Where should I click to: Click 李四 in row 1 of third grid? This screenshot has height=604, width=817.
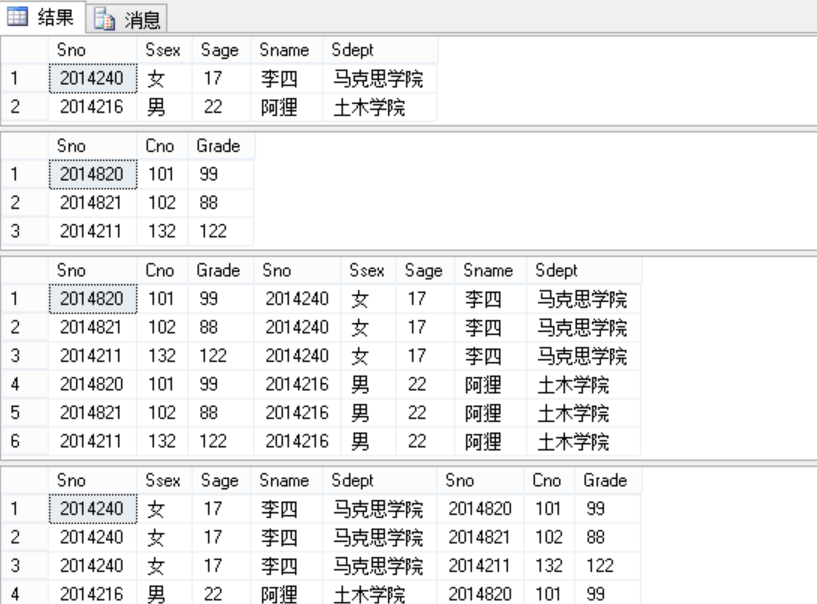491,299
